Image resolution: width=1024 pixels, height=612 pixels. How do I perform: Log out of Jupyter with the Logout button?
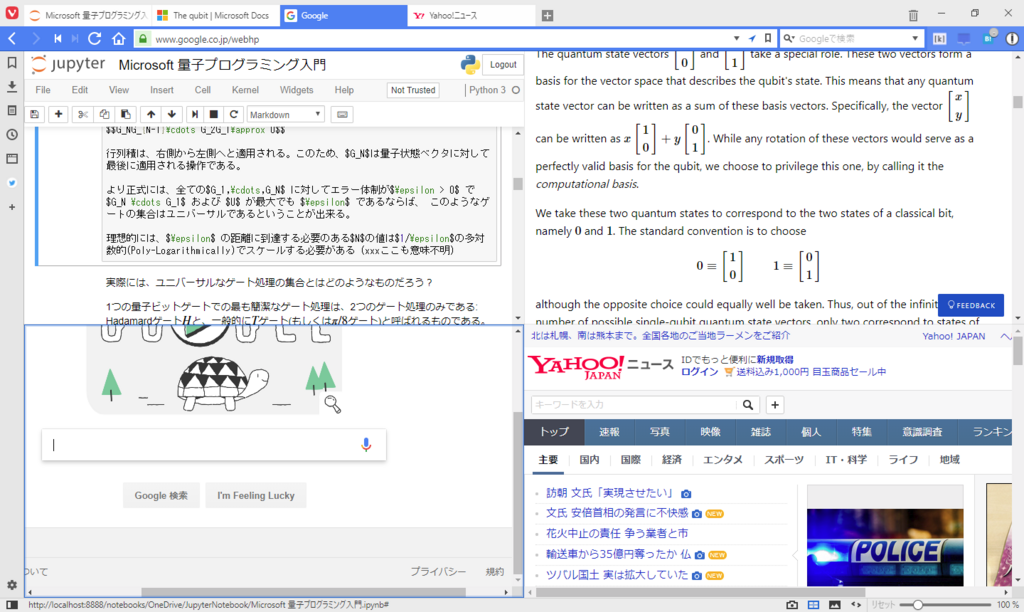tap(503, 65)
